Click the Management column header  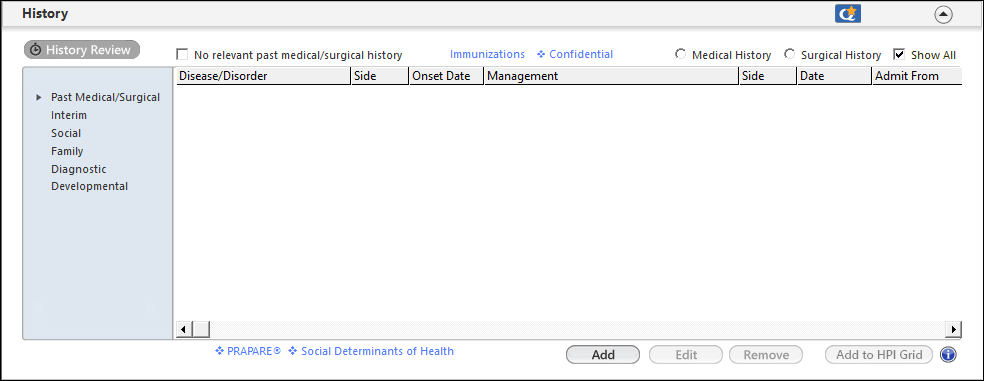(611, 76)
